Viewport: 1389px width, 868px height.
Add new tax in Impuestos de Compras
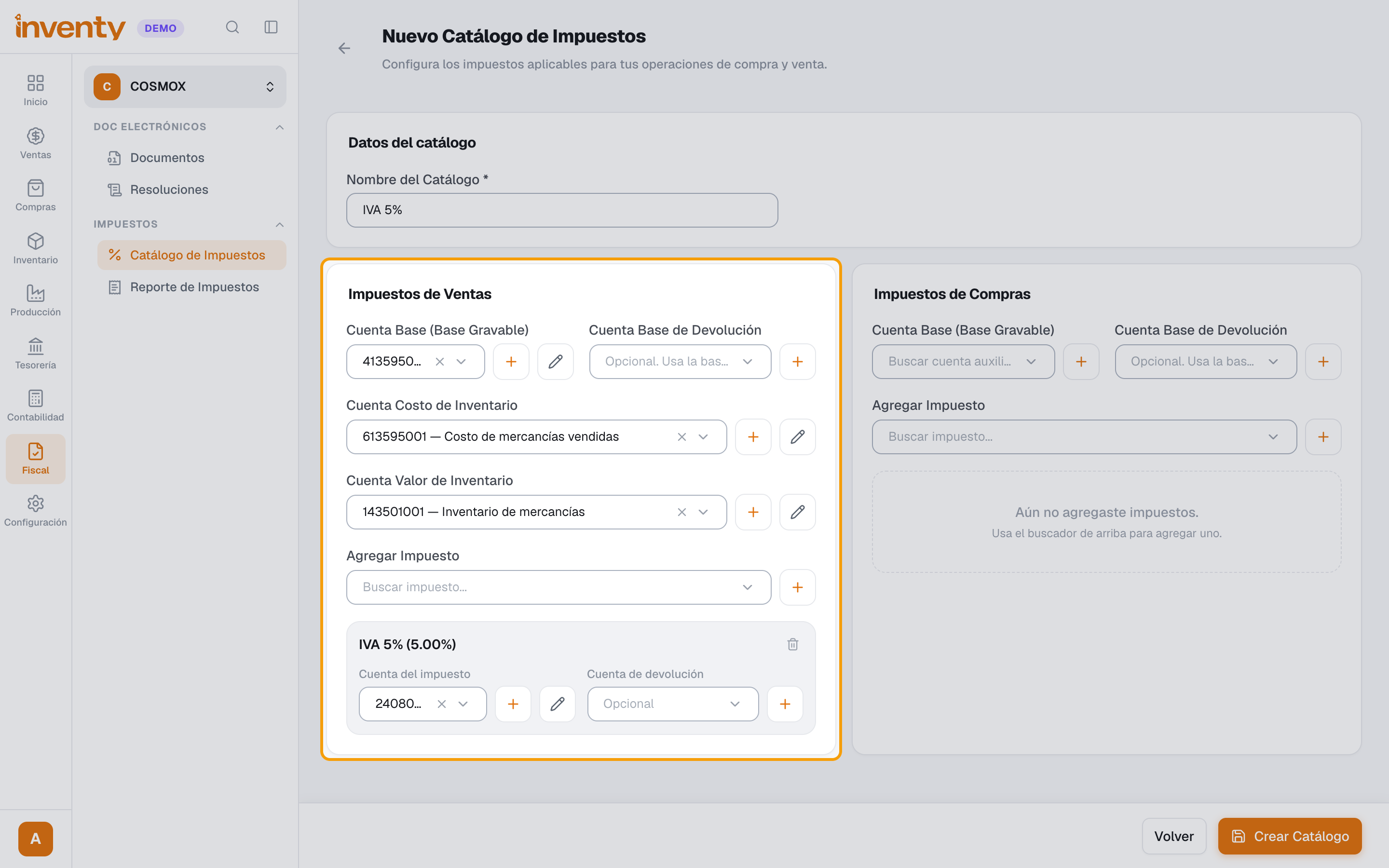coord(1323,437)
